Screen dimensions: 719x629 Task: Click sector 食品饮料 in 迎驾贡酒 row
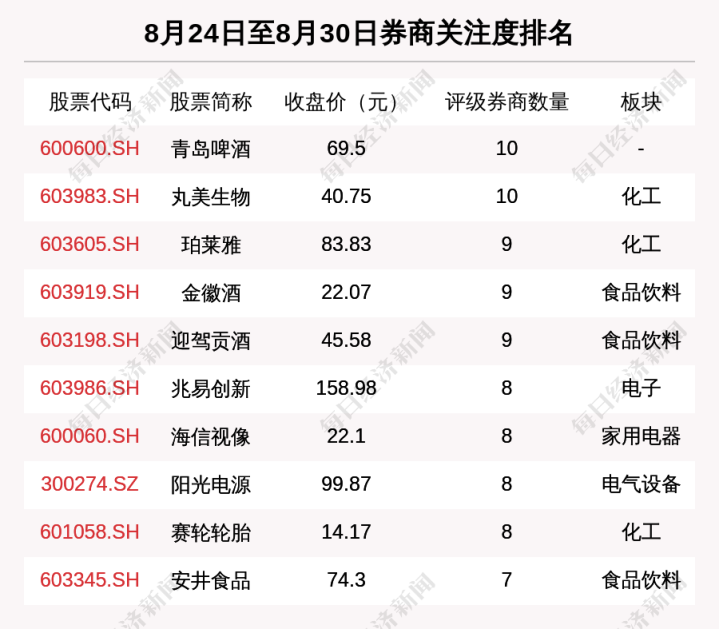pyautogui.click(x=641, y=340)
